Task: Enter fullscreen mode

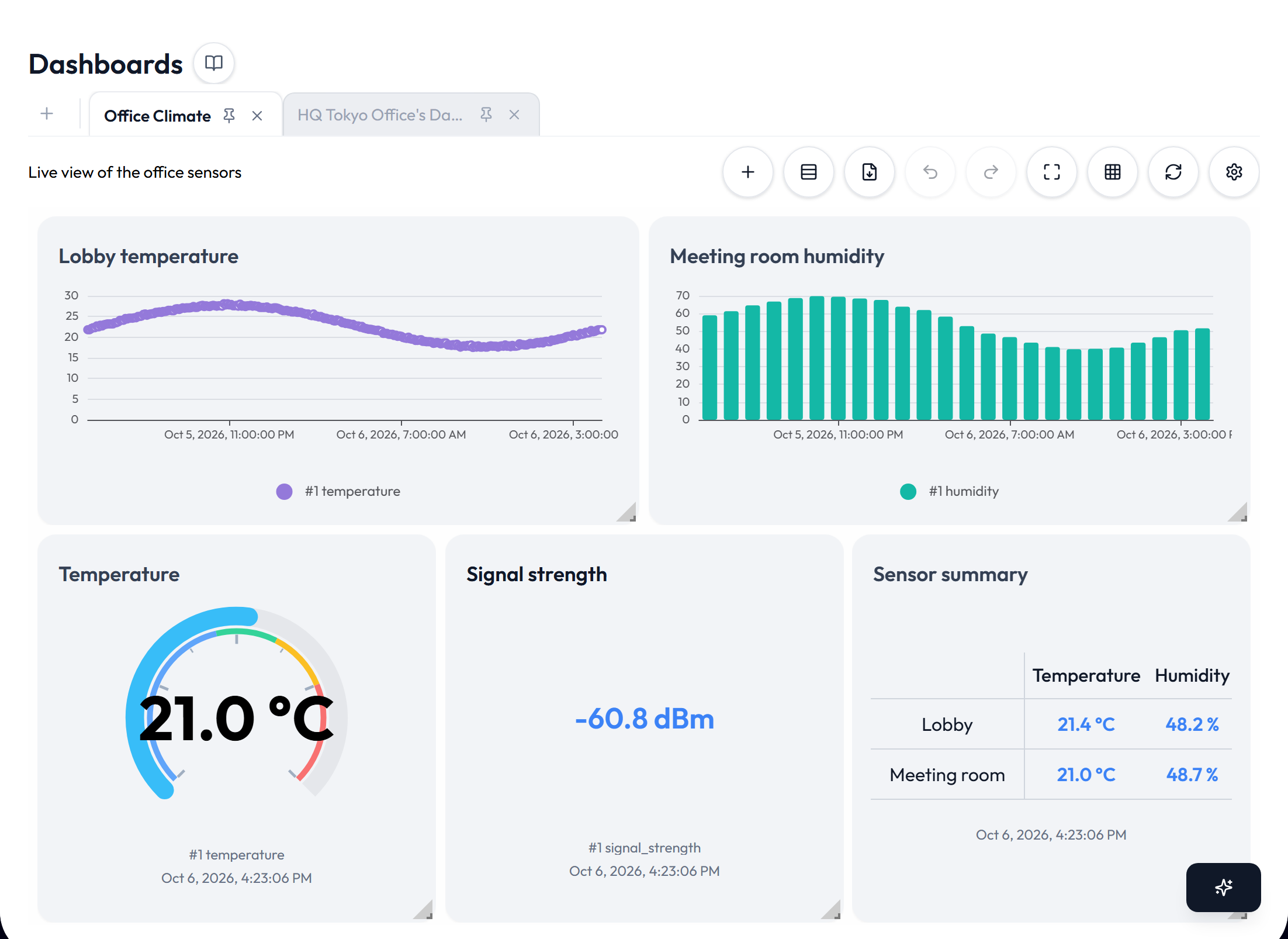Action: click(1052, 172)
